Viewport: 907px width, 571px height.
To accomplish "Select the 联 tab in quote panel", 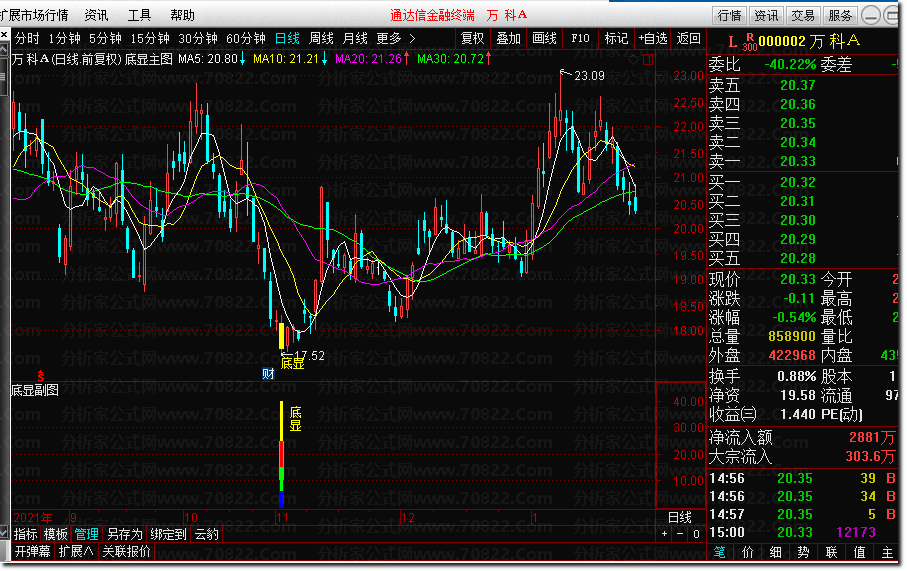I will [x=831, y=552].
